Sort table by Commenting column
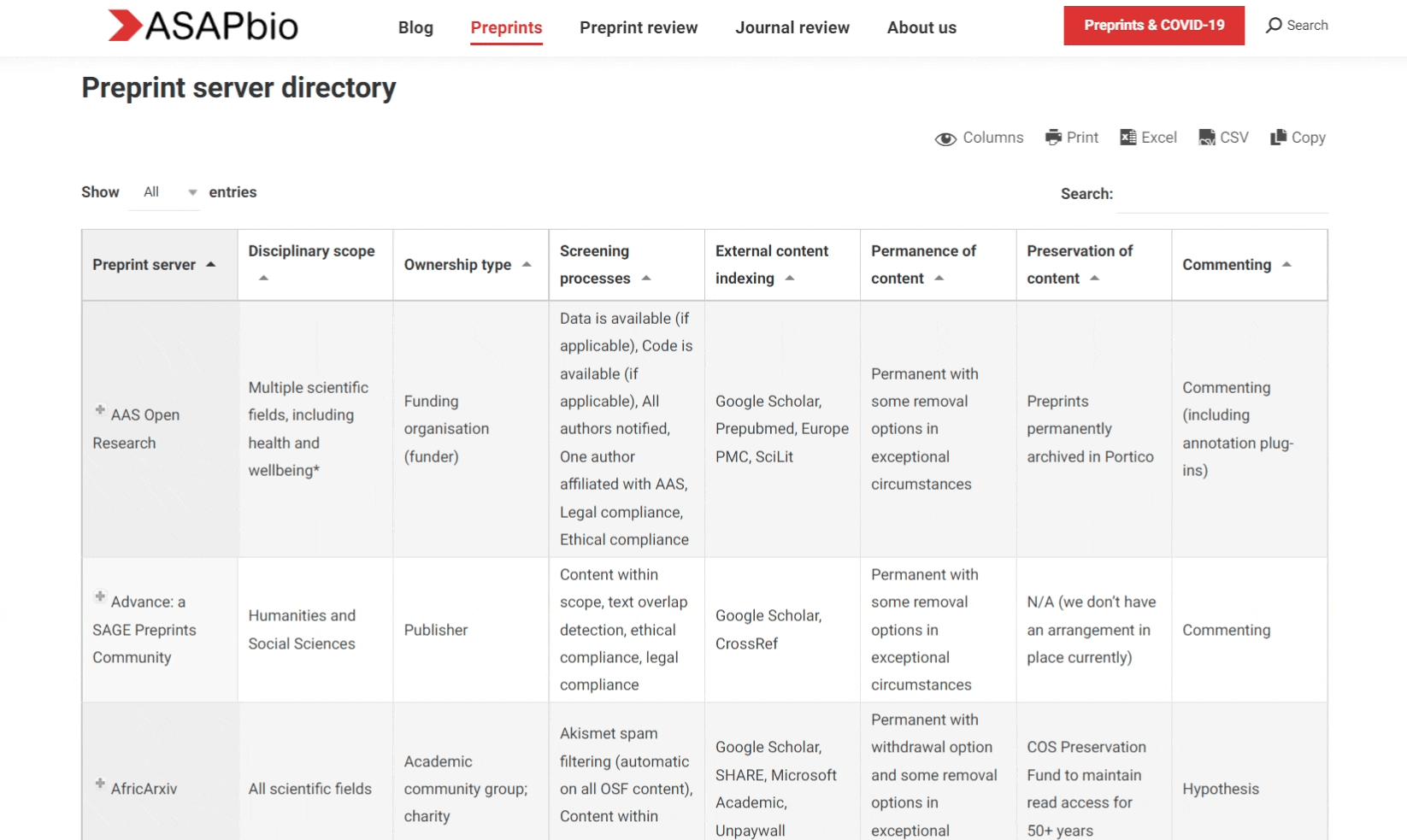The height and width of the screenshot is (840, 1407). (x=1233, y=264)
